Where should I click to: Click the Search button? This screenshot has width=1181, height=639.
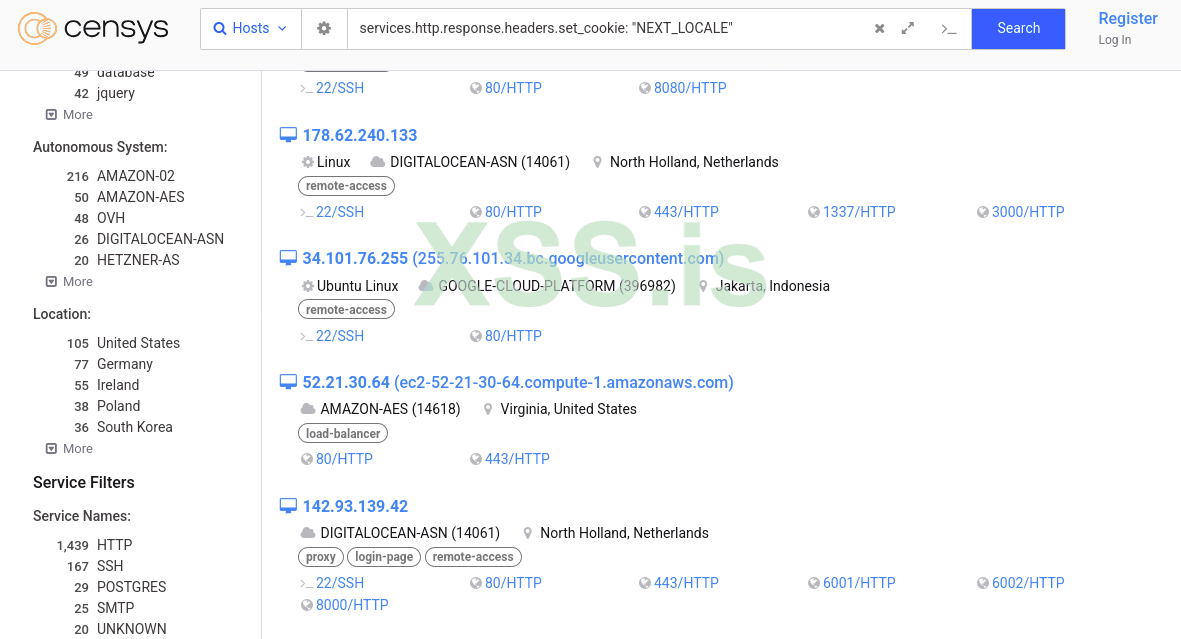1018,29
